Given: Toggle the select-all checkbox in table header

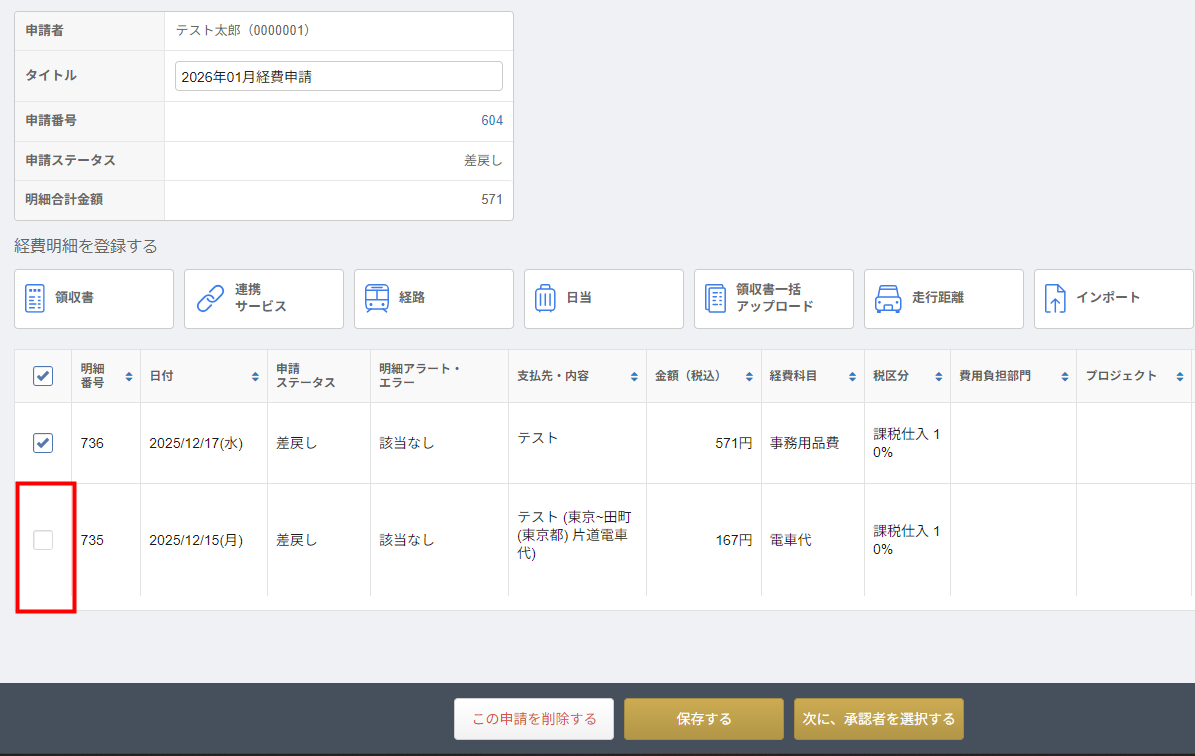Looking at the screenshot, I should click(x=43, y=376).
